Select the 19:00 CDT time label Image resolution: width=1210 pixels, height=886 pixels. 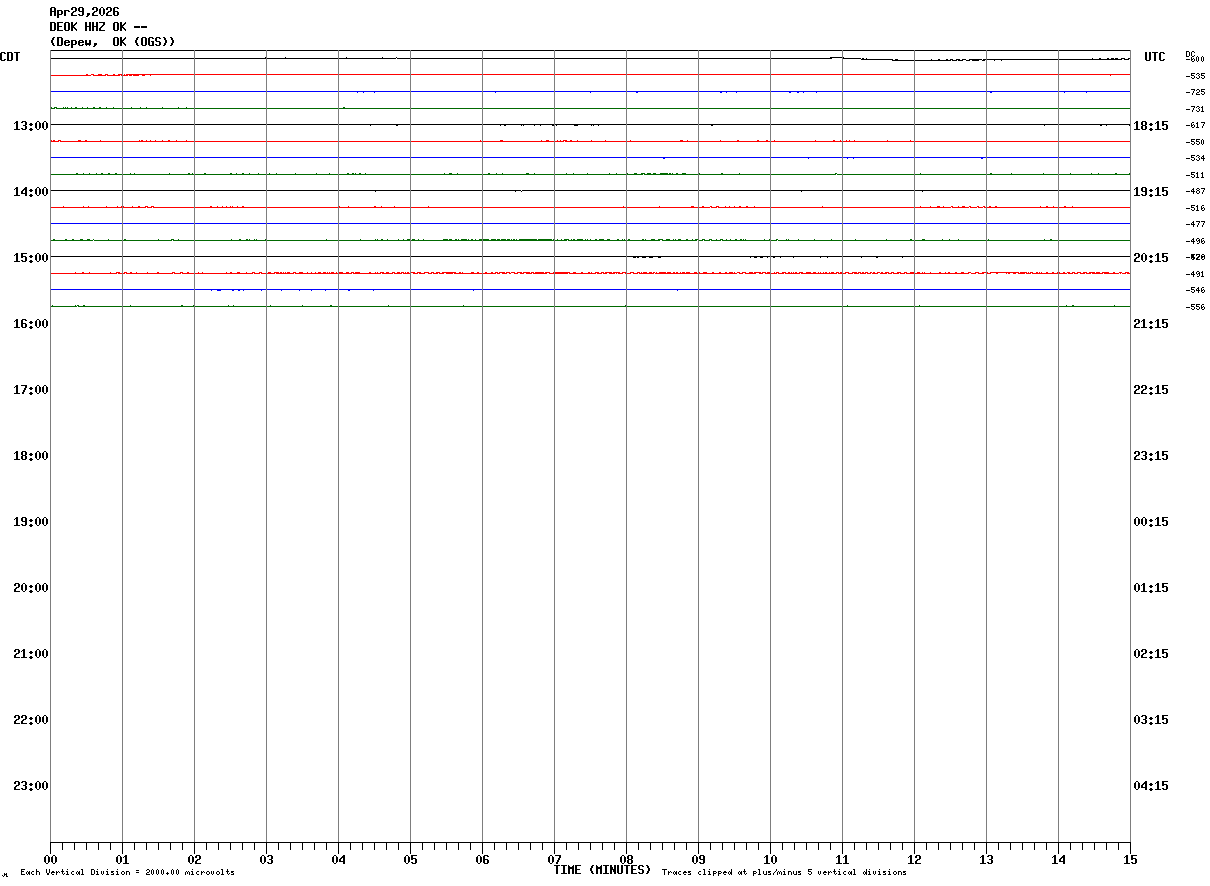click(x=30, y=522)
